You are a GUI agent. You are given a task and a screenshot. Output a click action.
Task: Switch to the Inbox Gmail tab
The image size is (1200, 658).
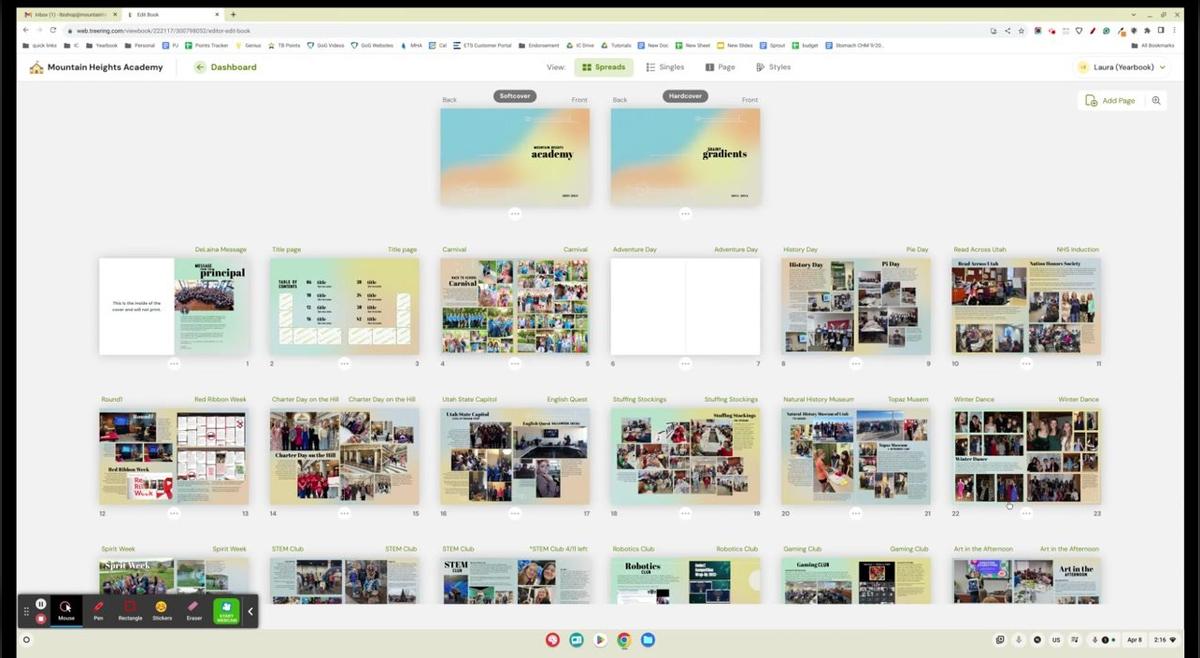(68, 14)
